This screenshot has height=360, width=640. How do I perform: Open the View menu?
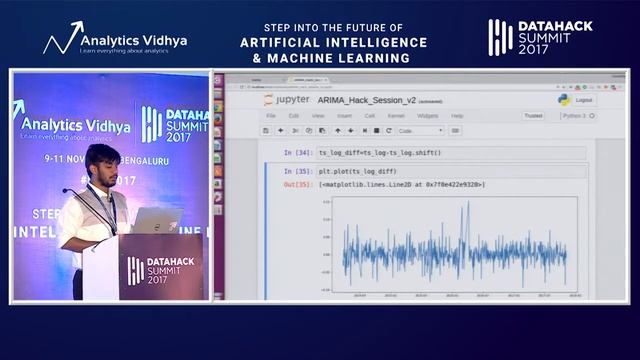coord(318,116)
